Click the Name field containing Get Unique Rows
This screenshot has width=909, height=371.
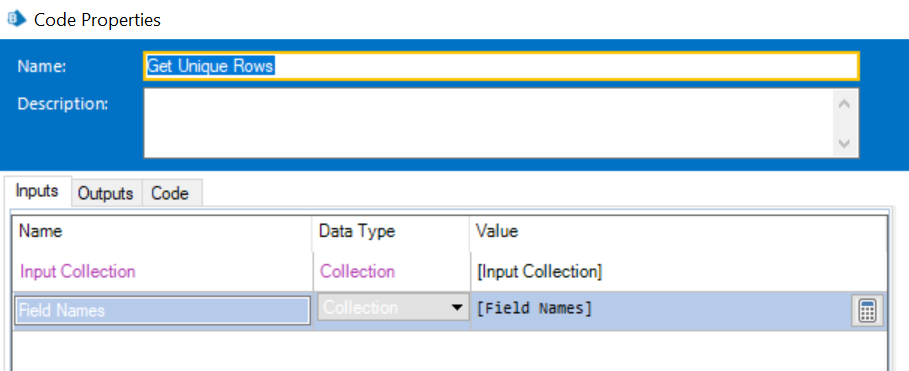click(501, 66)
